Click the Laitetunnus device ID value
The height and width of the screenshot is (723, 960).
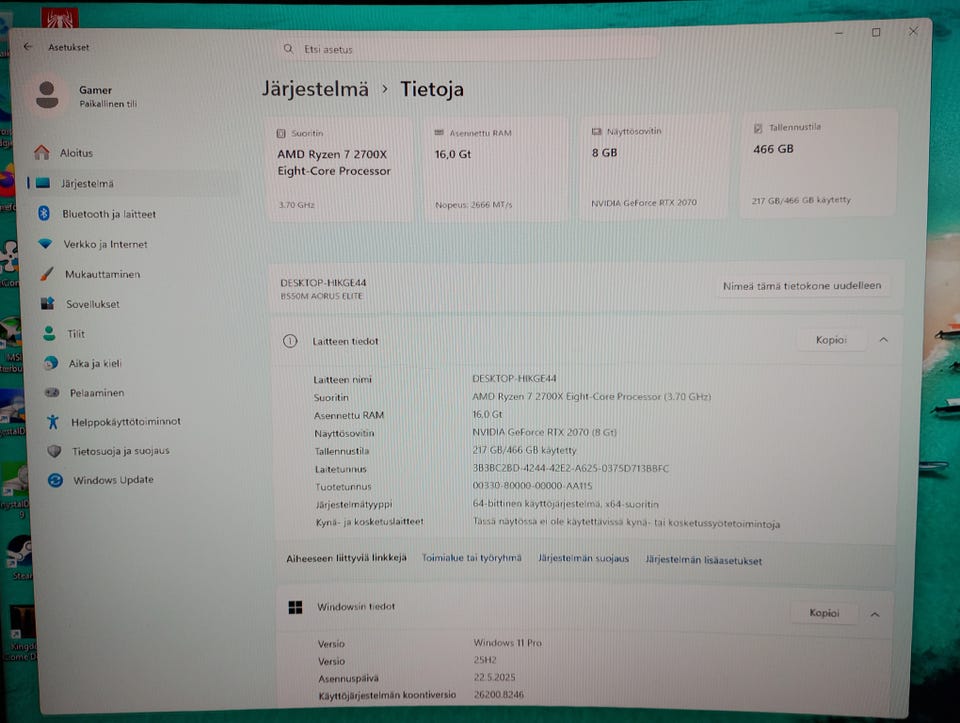point(571,468)
